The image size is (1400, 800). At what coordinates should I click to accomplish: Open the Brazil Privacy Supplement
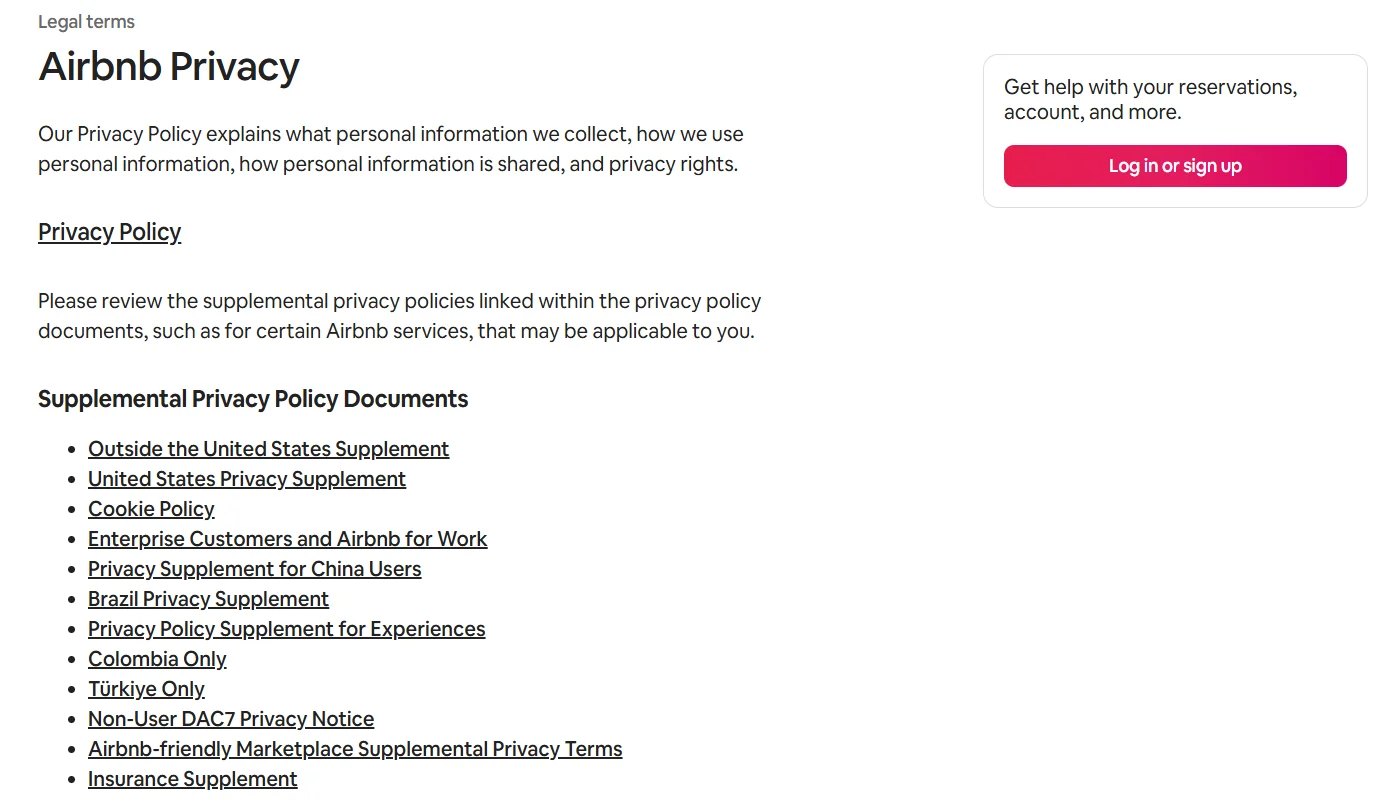click(208, 599)
